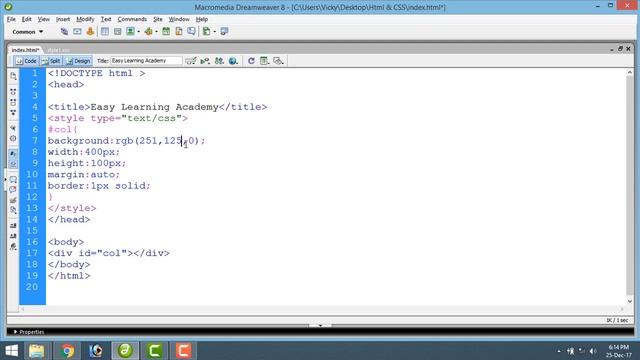Open the Images icon dropdown arrow
Viewport: 640px width, 360px height.
tap(138, 32)
